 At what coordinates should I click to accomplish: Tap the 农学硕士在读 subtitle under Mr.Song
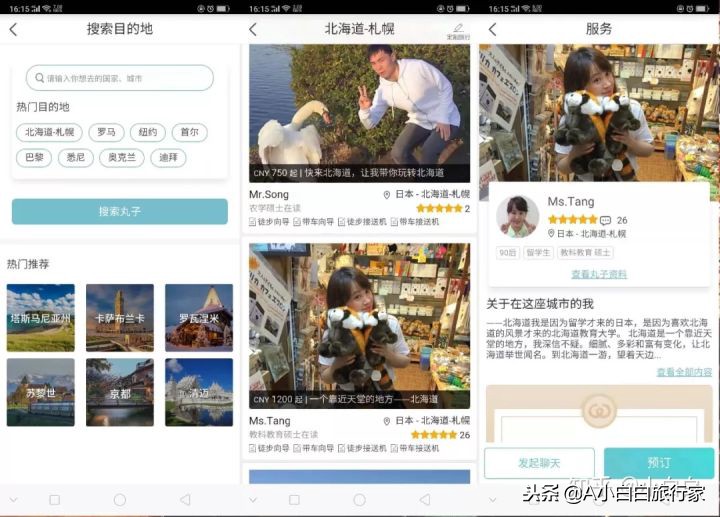tap(275, 208)
